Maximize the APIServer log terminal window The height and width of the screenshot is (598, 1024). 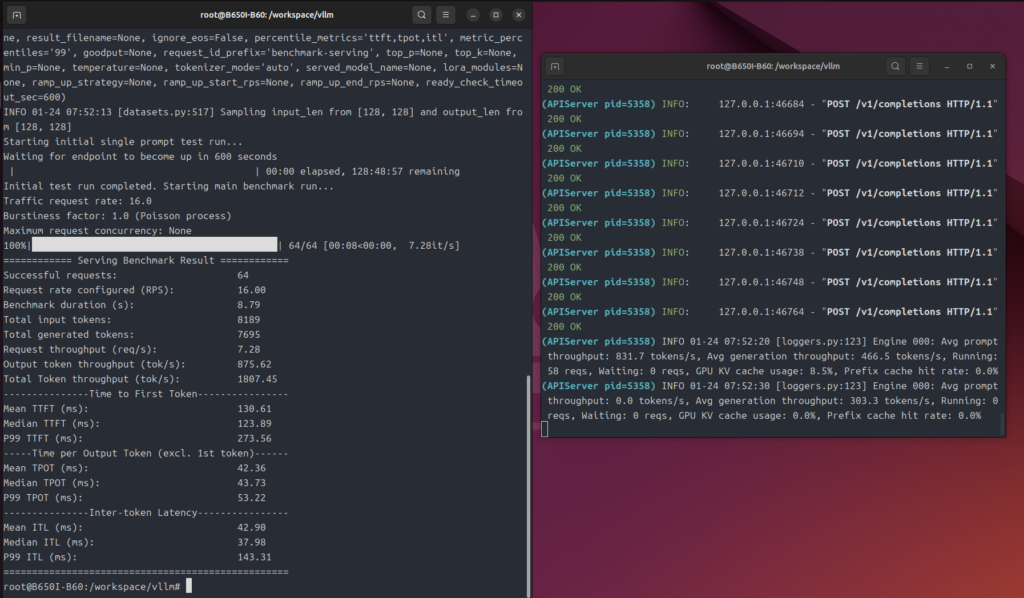(x=969, y=66)
